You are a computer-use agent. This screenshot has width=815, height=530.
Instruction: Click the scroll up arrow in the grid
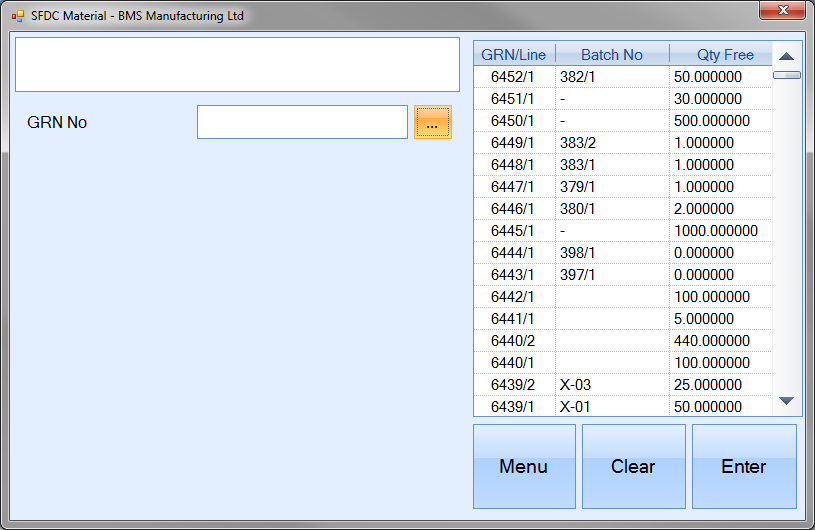pyautogui.click(x=786, y=57)
